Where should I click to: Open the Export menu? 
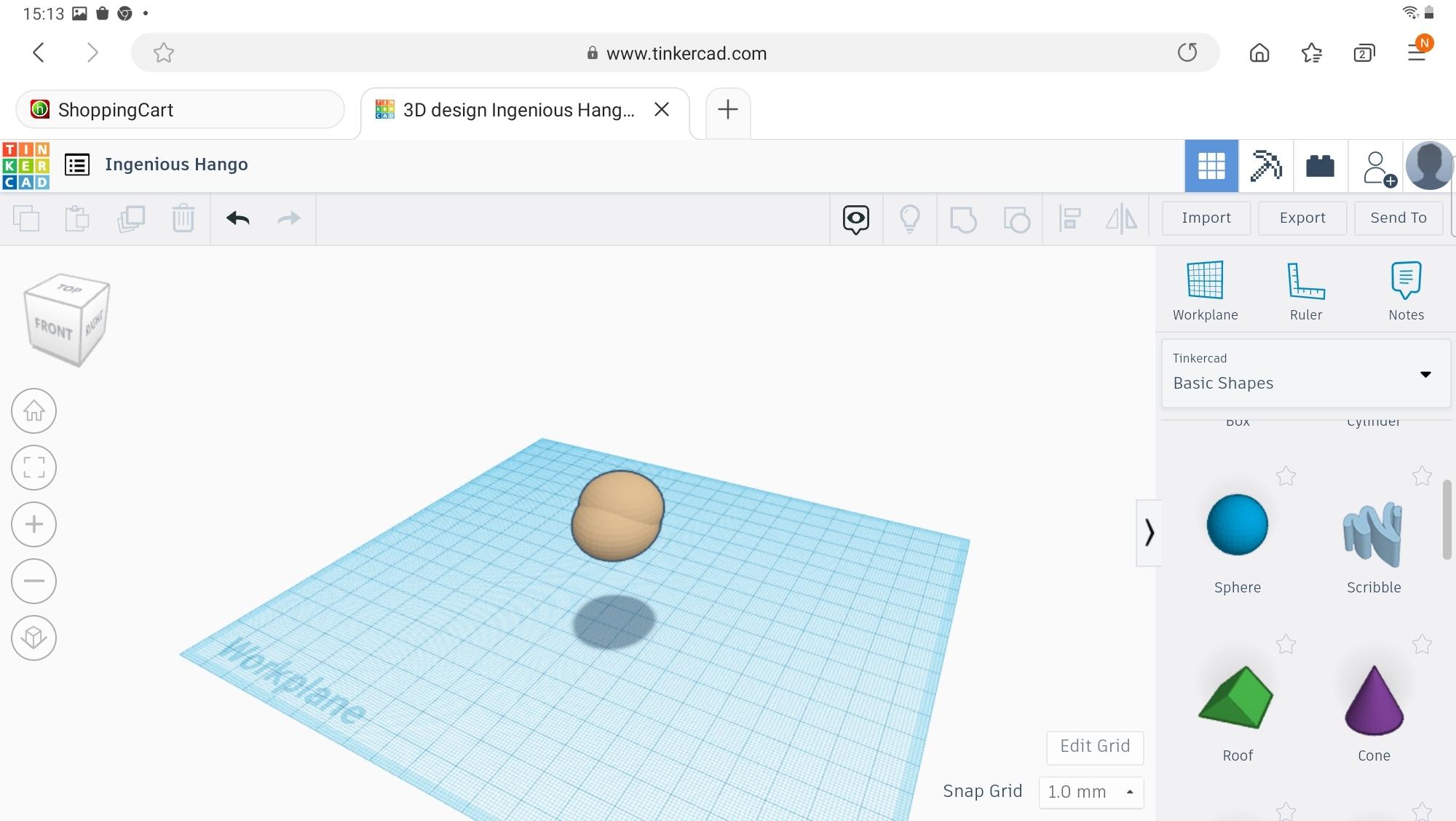tap(1302, 217)
